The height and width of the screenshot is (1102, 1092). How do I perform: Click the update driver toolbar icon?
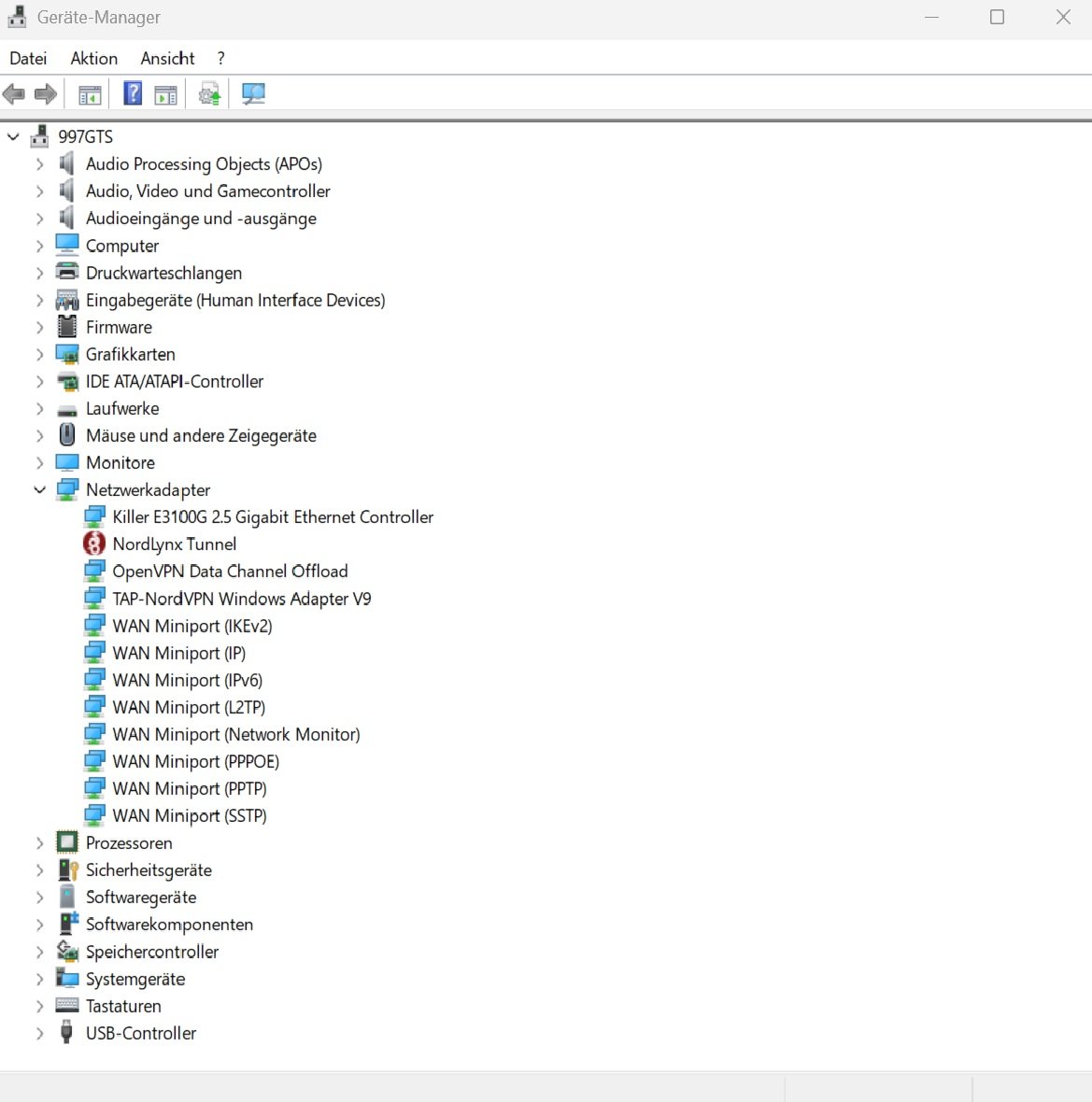pyautogui.click(x=209, y=93)
